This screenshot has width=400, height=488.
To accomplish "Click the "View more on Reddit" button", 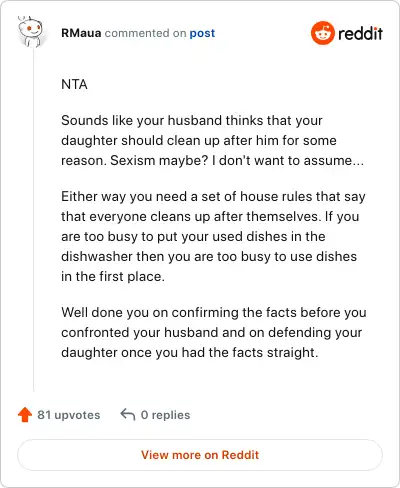I will click(x=200, y=455).
